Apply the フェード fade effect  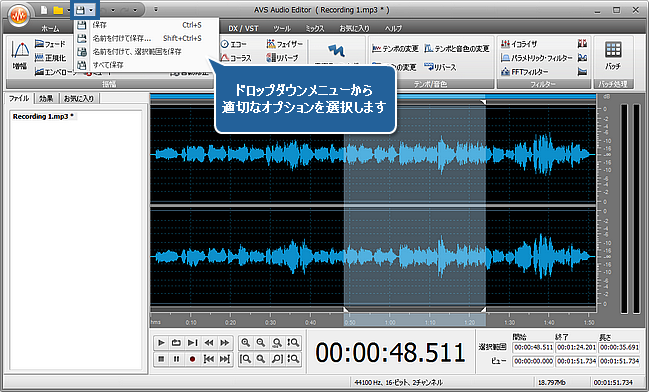(50, 43)
